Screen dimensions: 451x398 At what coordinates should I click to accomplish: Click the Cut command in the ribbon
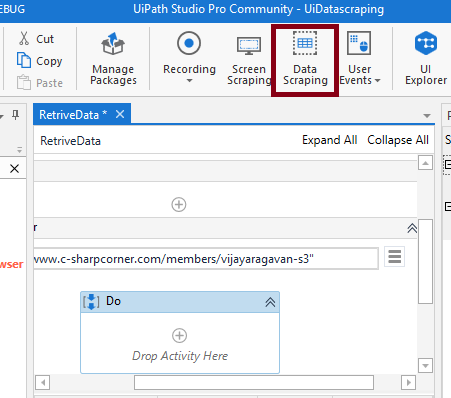coord(36,39)
